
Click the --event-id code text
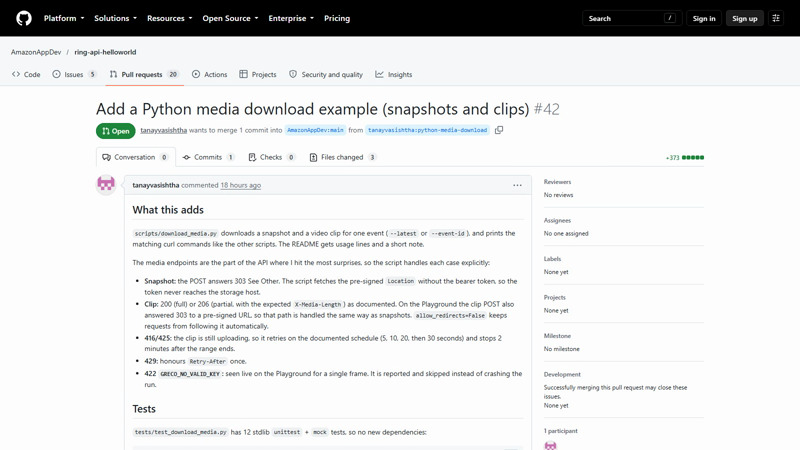448,233
